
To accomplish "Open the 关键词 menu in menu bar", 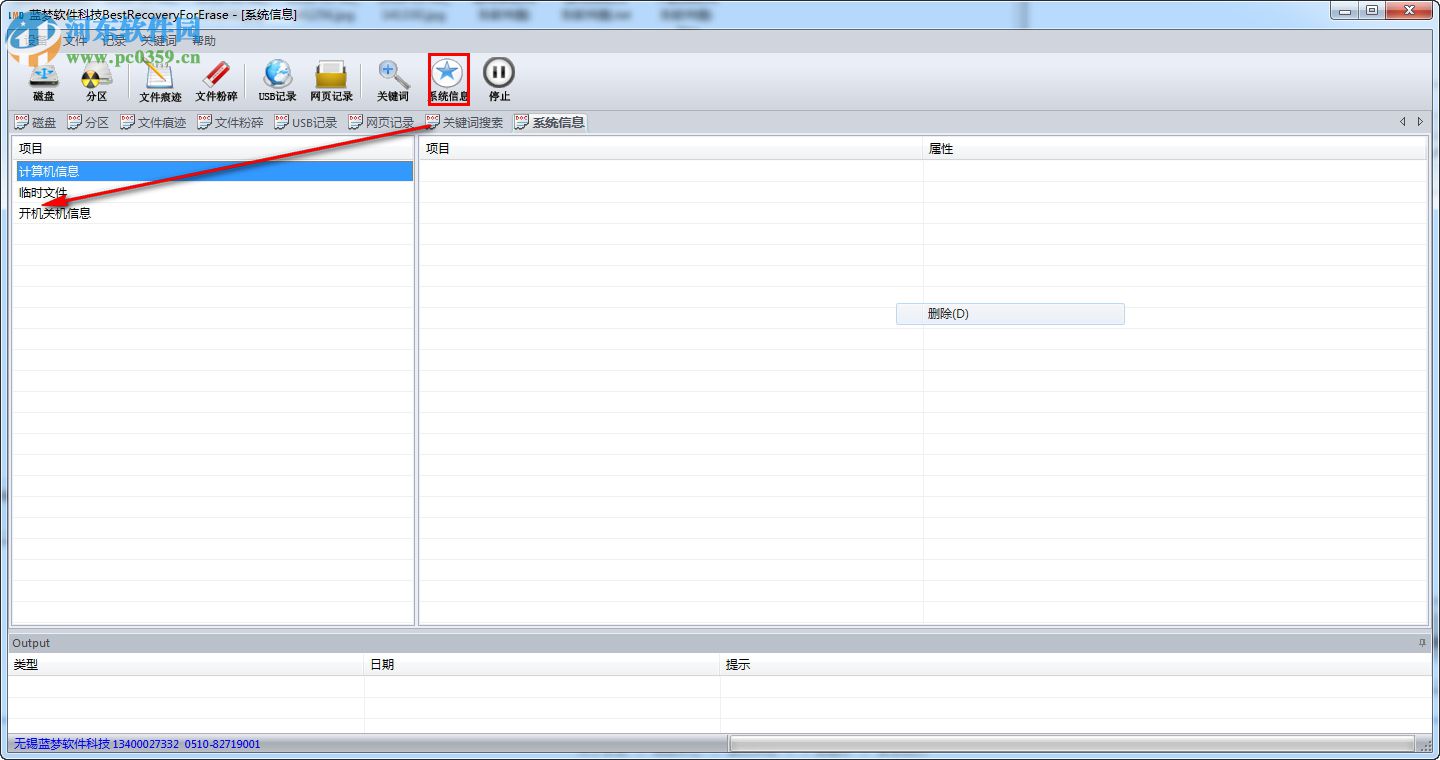I will [159, 41].
